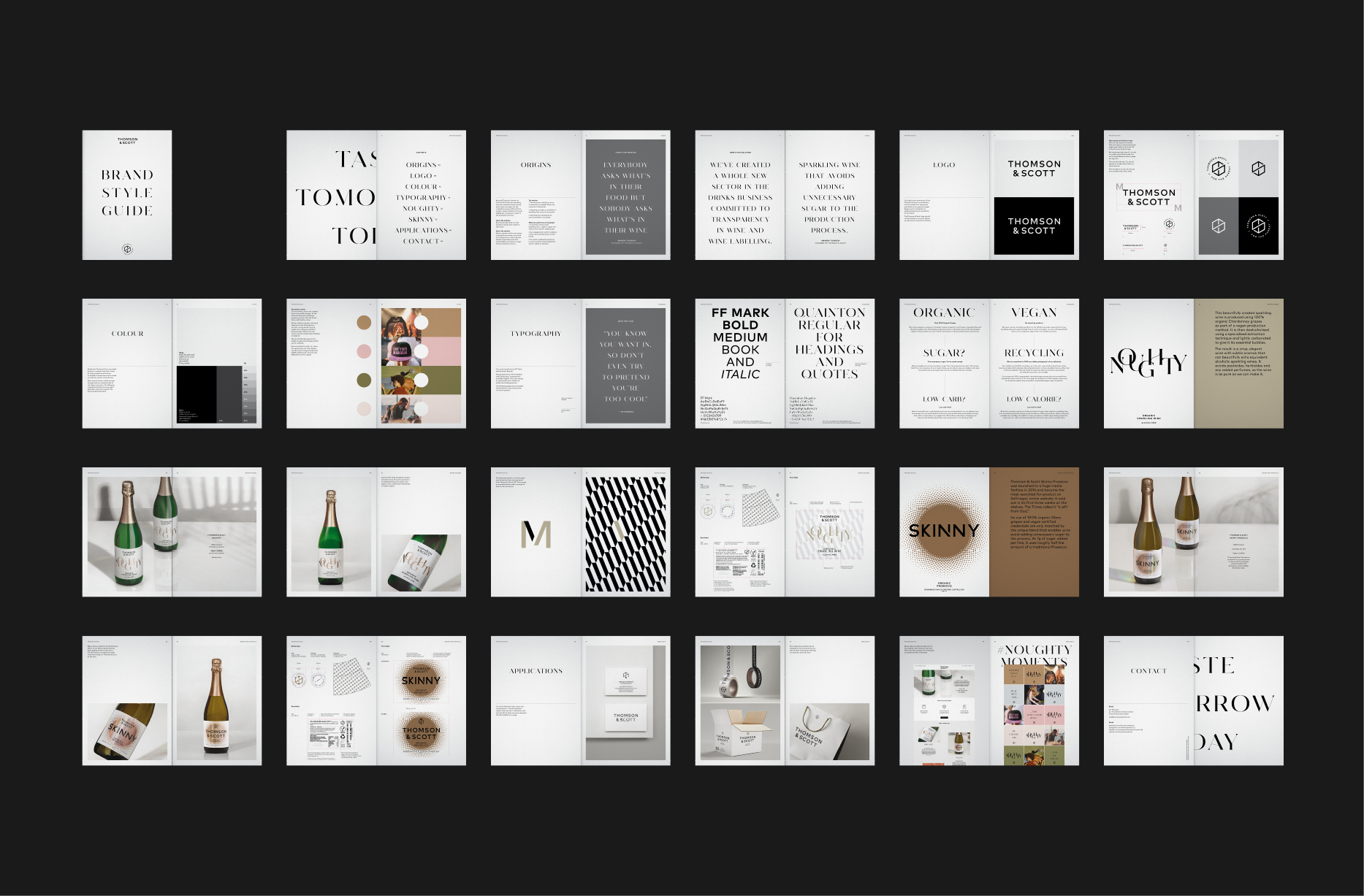Select the white Thomson & Scott logo on the black block
1364x896 pixels.
(x=1034, y=226)
